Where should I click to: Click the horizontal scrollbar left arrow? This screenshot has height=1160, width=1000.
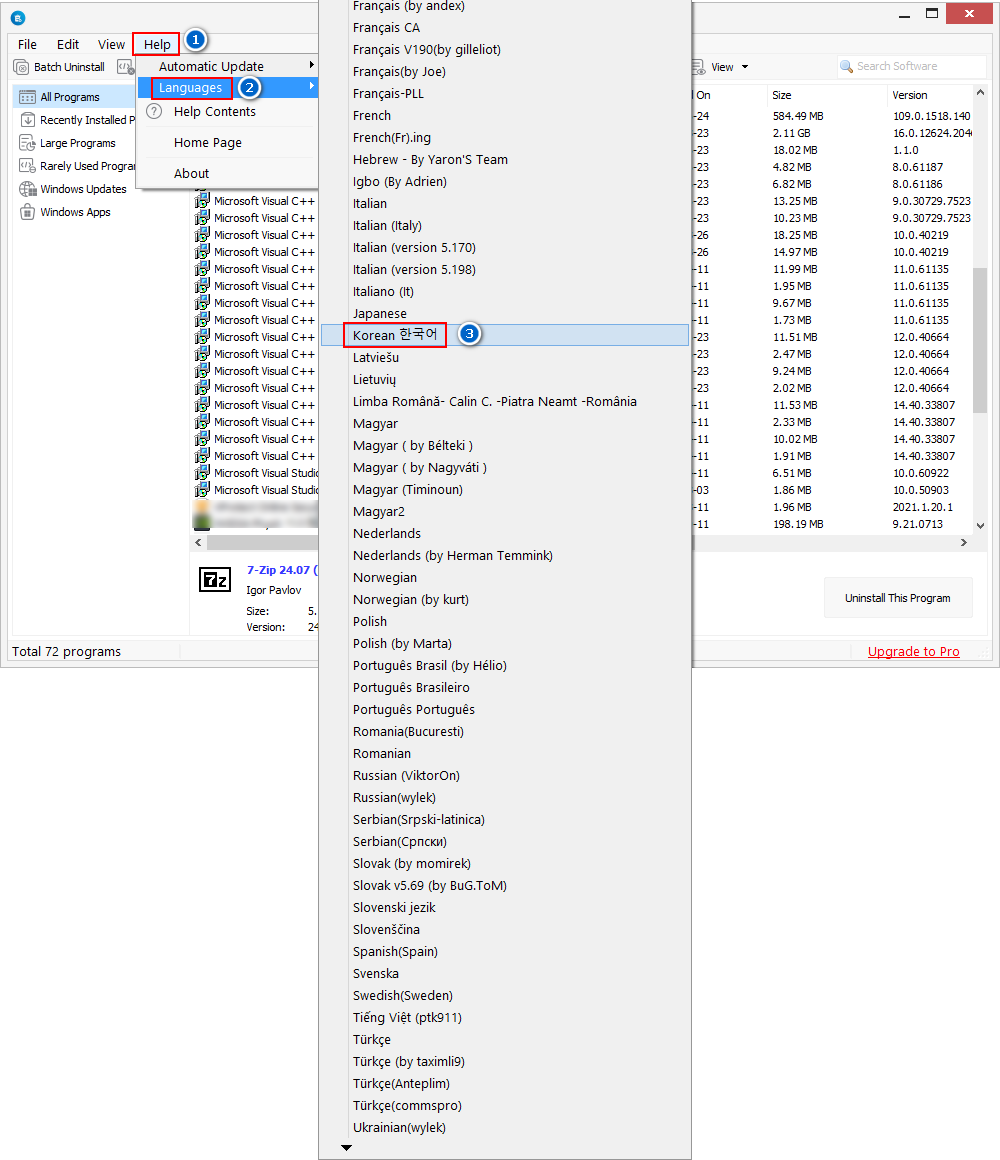tap(197, 542)
